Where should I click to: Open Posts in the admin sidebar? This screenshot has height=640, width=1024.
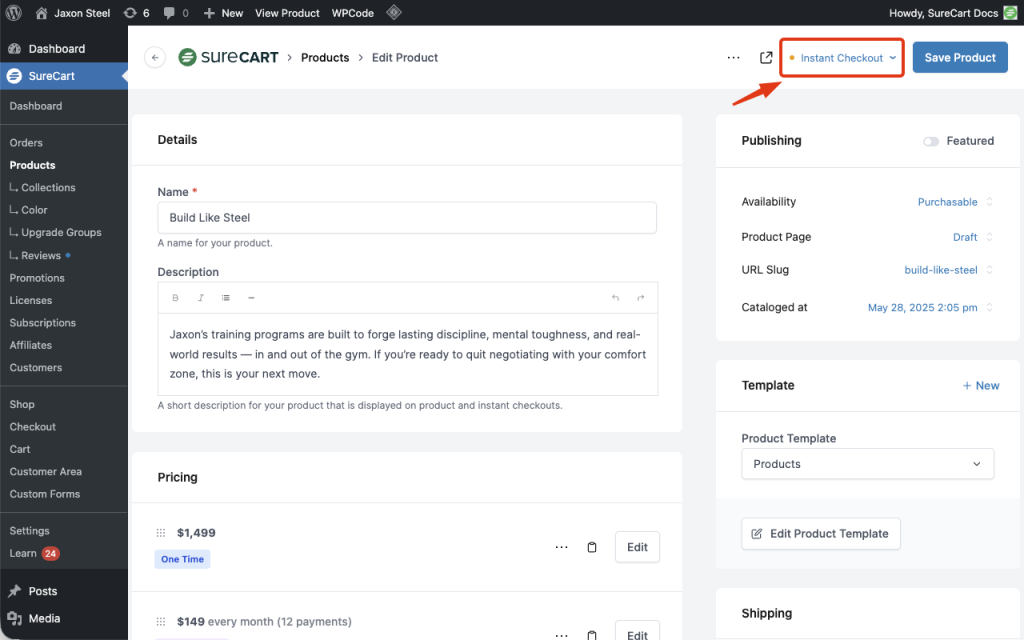click(42, 591)
